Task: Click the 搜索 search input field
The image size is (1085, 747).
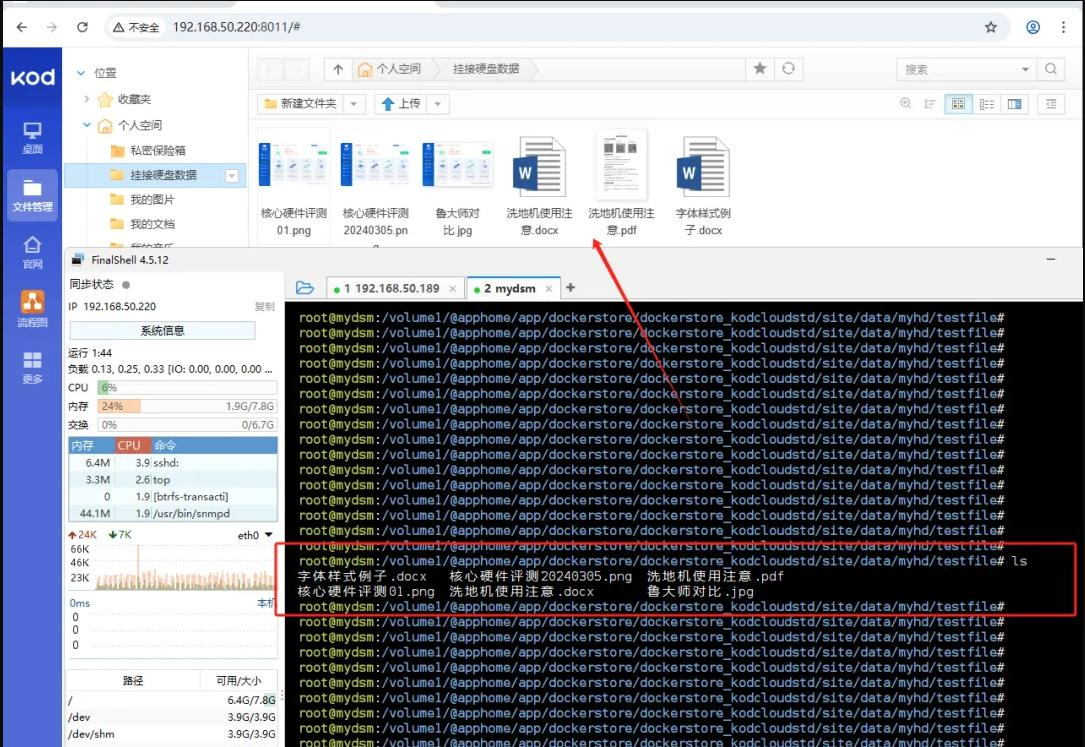Action: (960, 69)
